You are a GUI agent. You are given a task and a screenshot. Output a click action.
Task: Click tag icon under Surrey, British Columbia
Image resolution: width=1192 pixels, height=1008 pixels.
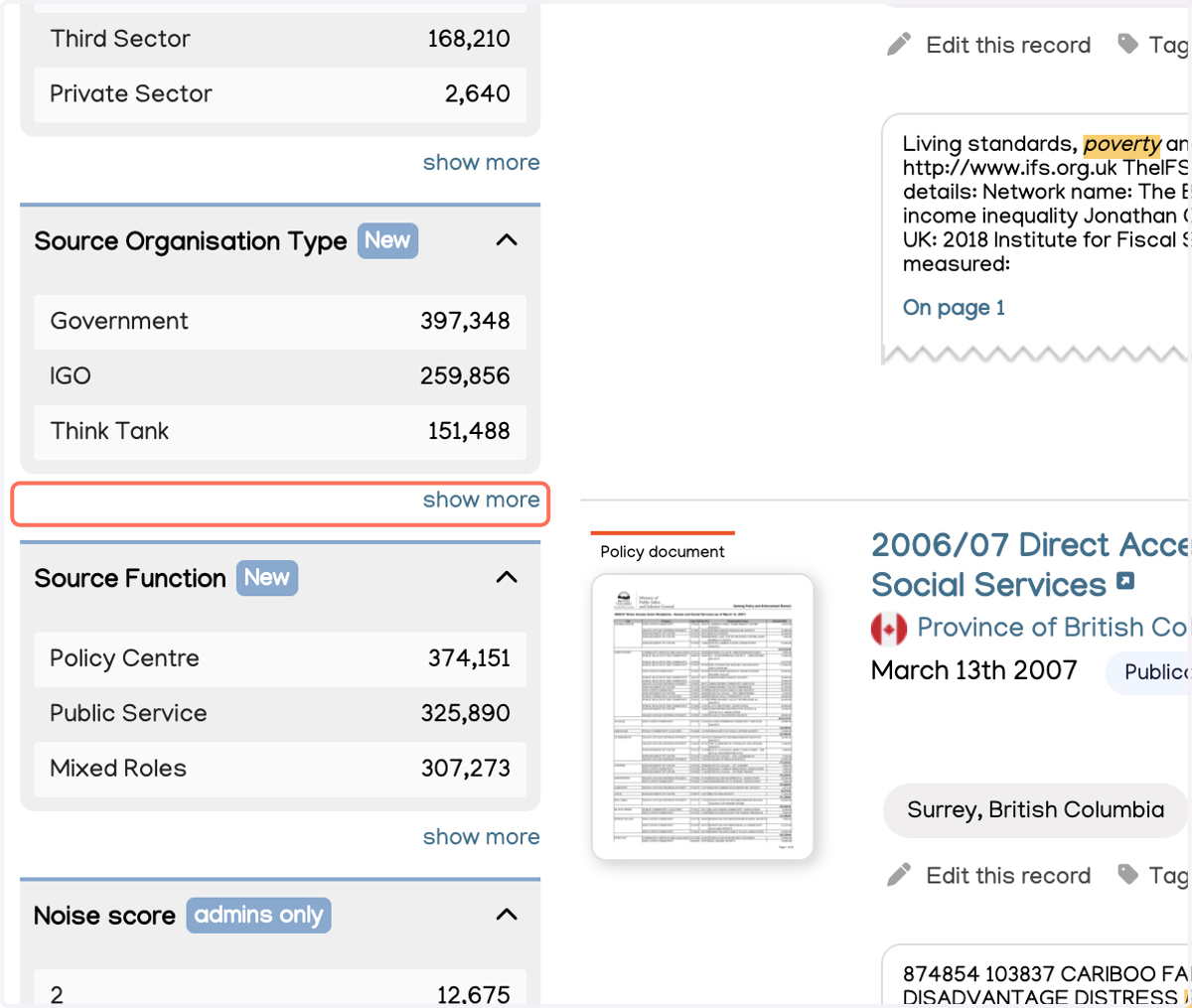tap(1127, 874)
